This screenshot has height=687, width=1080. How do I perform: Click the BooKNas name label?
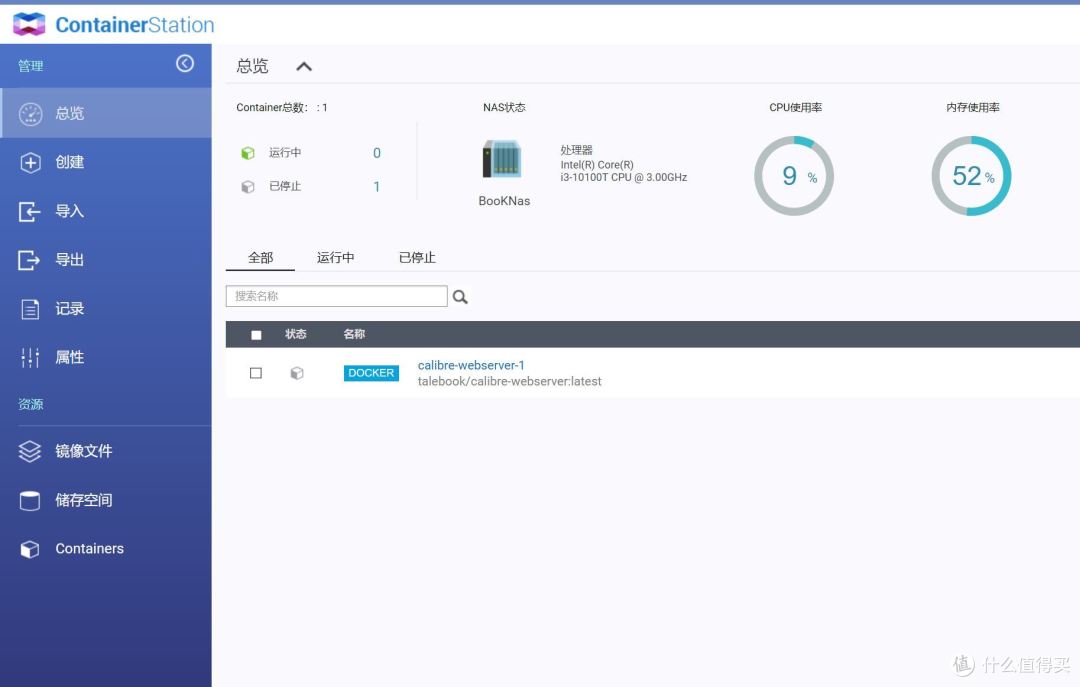[x=504, y=201]
